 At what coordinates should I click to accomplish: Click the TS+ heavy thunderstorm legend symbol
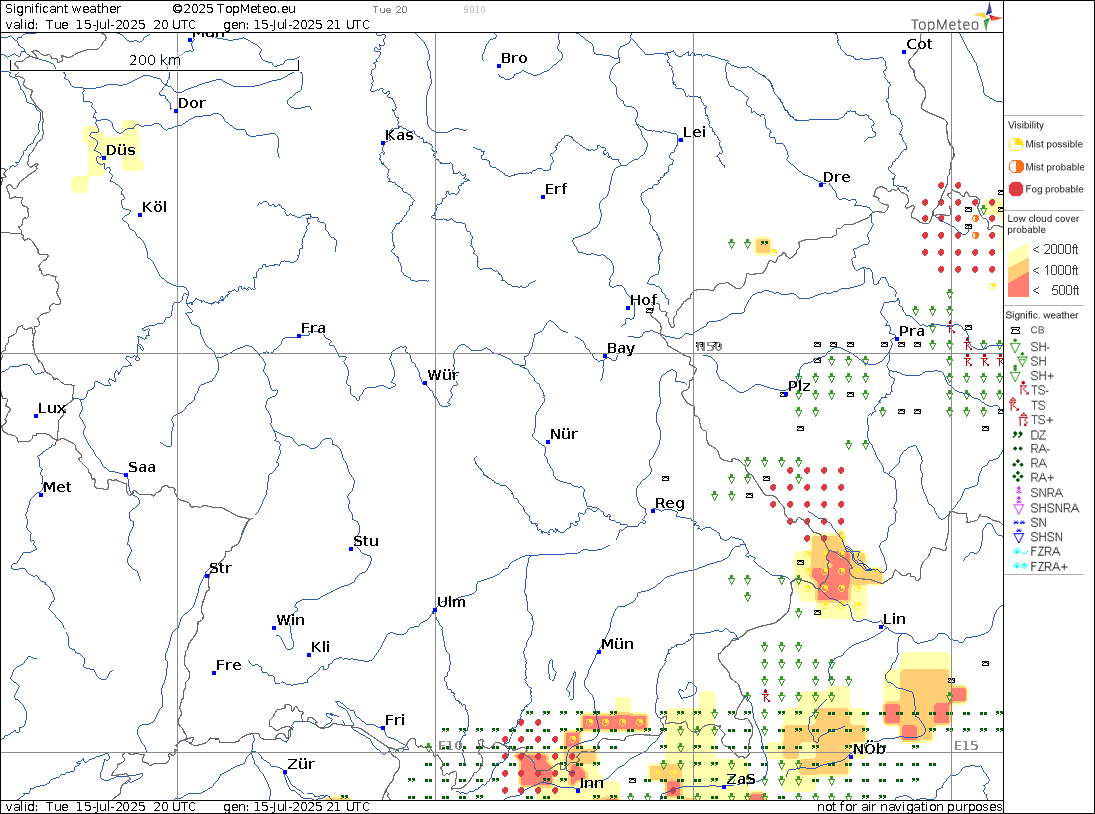[1024, 419]
